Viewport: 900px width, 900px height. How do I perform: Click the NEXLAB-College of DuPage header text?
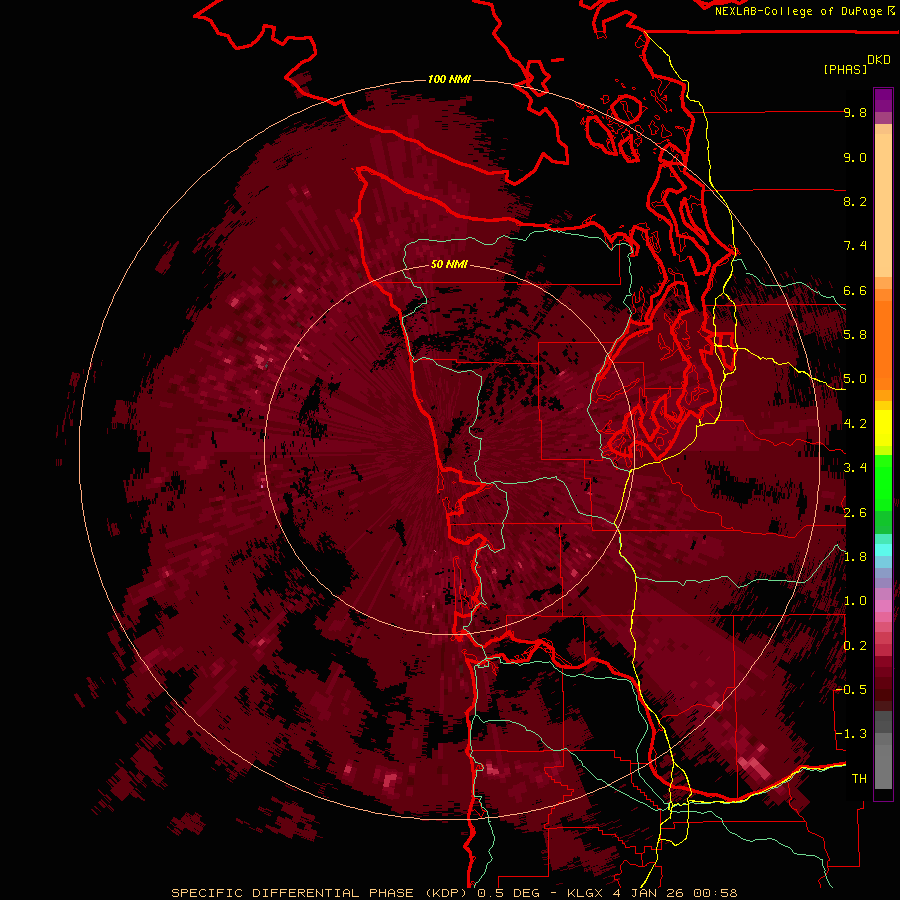(798, 11)
